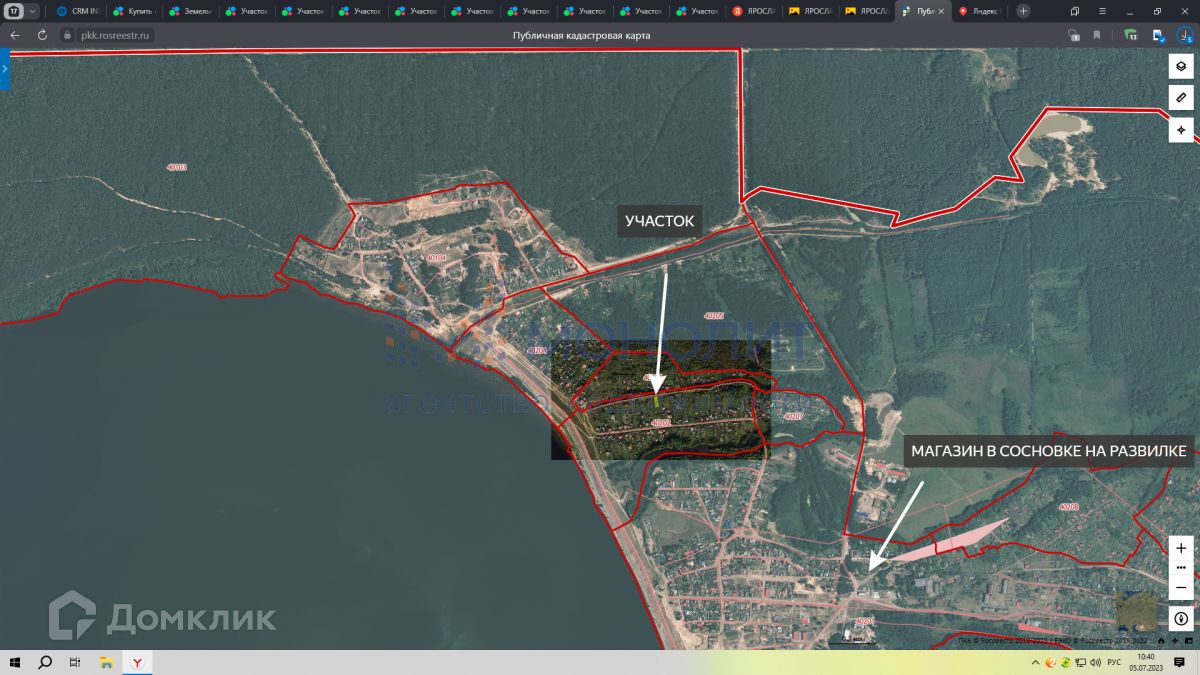Open more zoom options (three dots)

[1181, 567]
